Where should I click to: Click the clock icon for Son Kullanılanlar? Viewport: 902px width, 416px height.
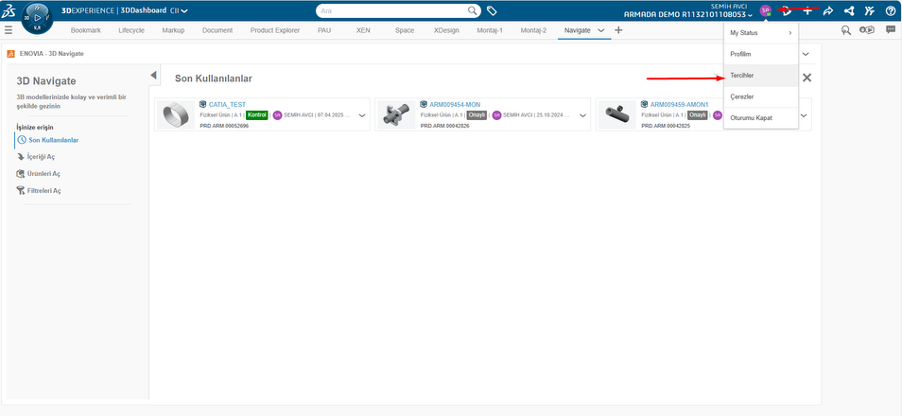22,140
